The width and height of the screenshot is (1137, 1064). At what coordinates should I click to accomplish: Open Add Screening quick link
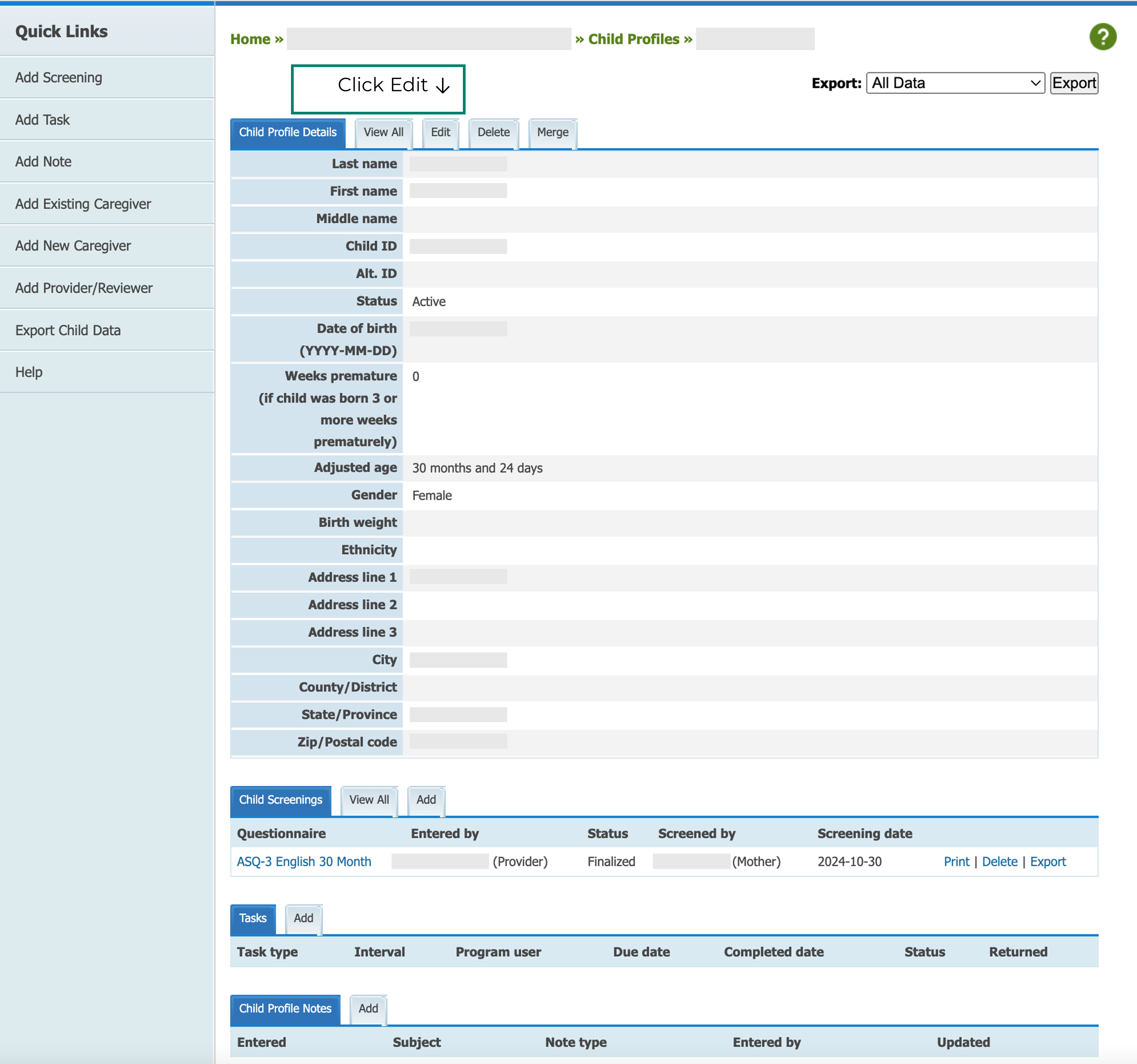pyautogui.click(x=107, y=77)
